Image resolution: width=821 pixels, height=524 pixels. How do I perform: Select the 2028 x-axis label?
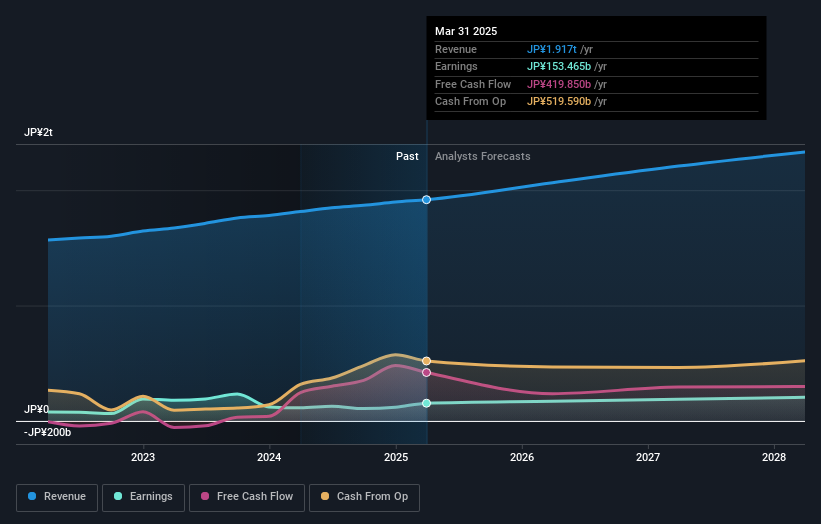pos(774,457)
